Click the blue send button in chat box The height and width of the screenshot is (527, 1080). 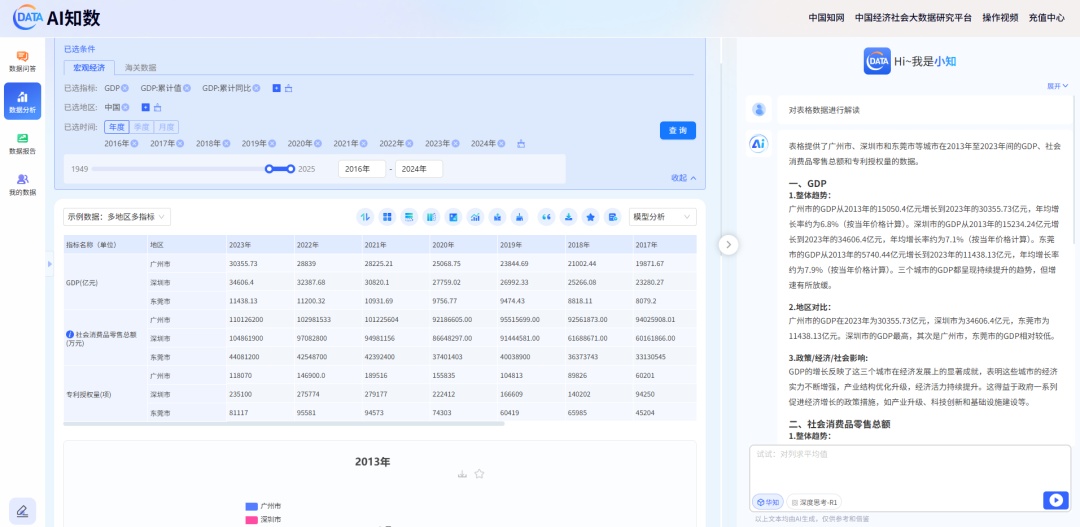pyautogui.click(x=1054, y=500)
